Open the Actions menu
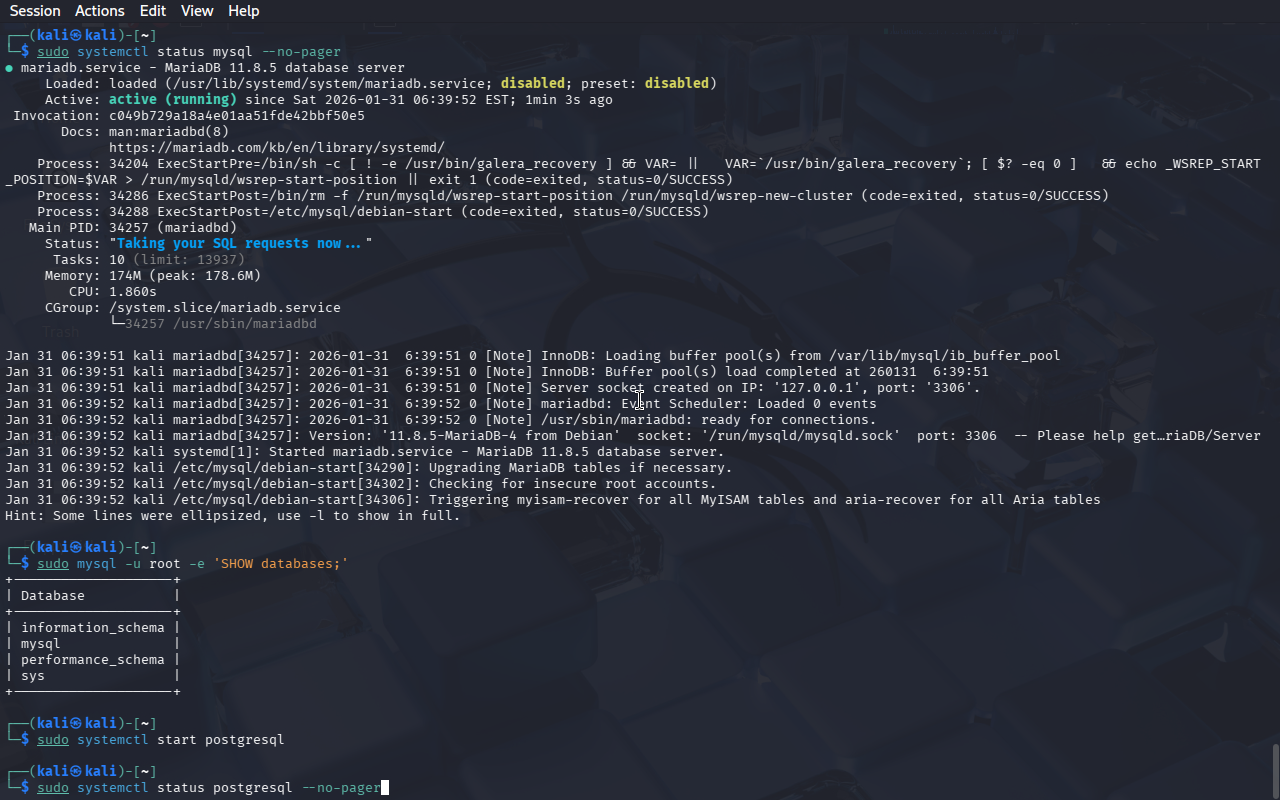Viewport: 1280px width, 800px height. [100, 11]
